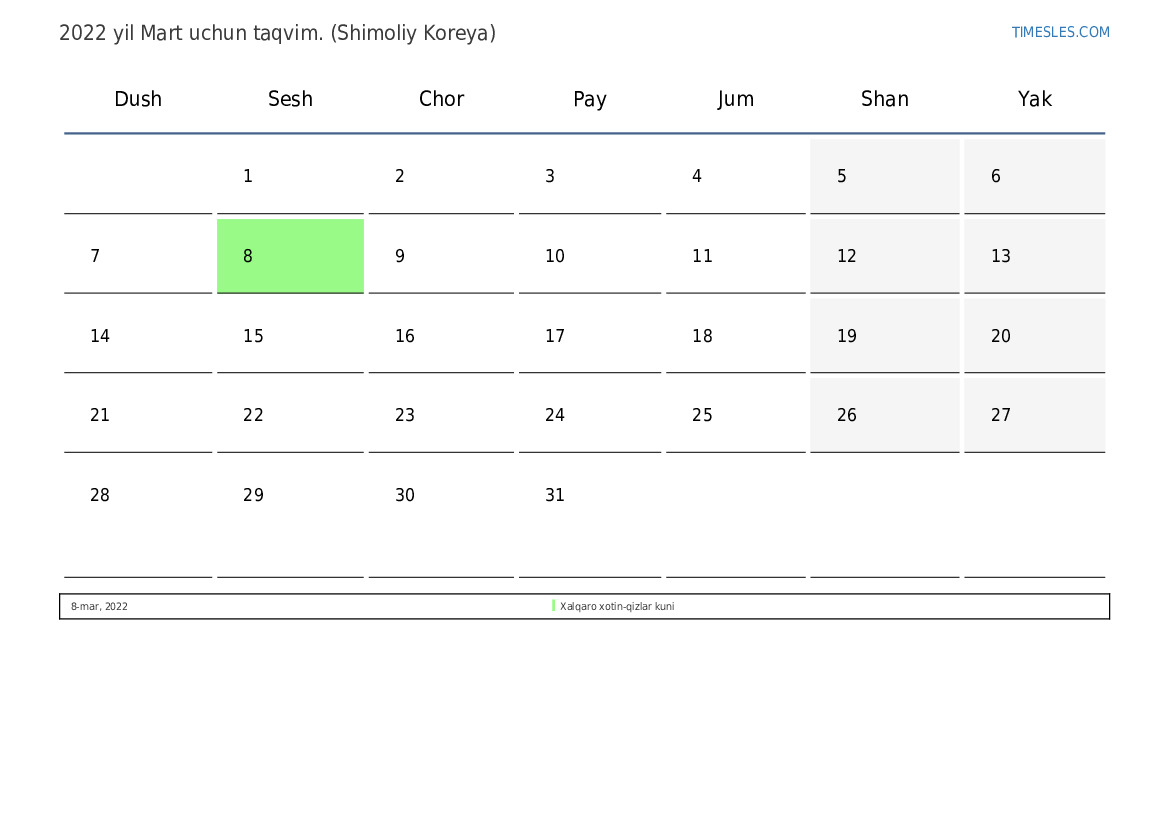This screenshot has height=827, width=1169.
Task: Select date 29 in the calendar
Action: [290, 518]
